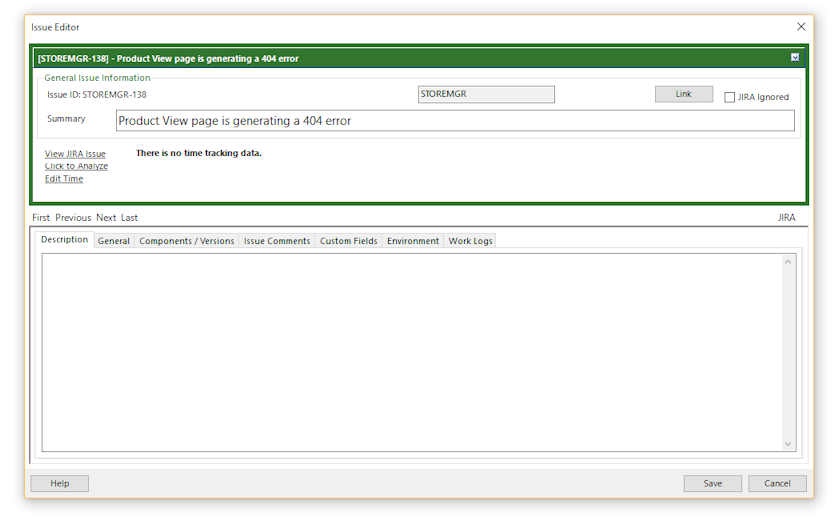This screenshot has height=517, width=835.
Task: Jump to the Last issue
Action: click(129, 218)
